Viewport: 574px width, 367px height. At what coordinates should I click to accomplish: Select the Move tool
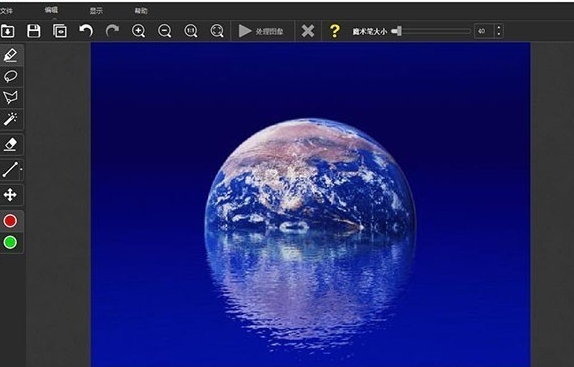(10, 195)
